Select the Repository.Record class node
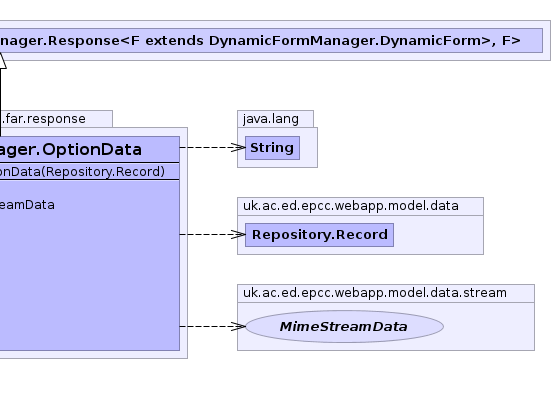 click(319, 235)
